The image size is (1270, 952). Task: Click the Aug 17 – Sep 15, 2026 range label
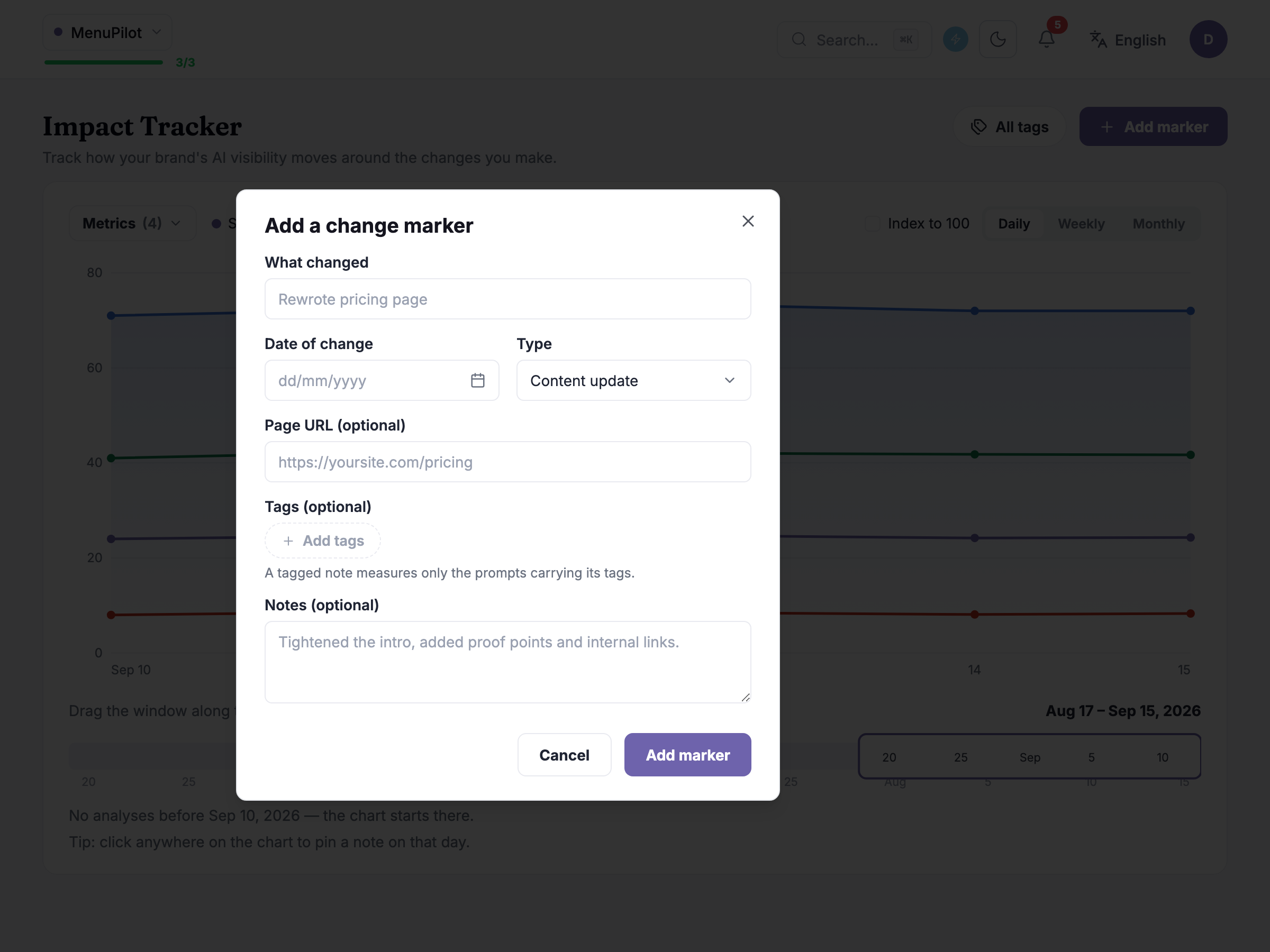(1122, 710)
